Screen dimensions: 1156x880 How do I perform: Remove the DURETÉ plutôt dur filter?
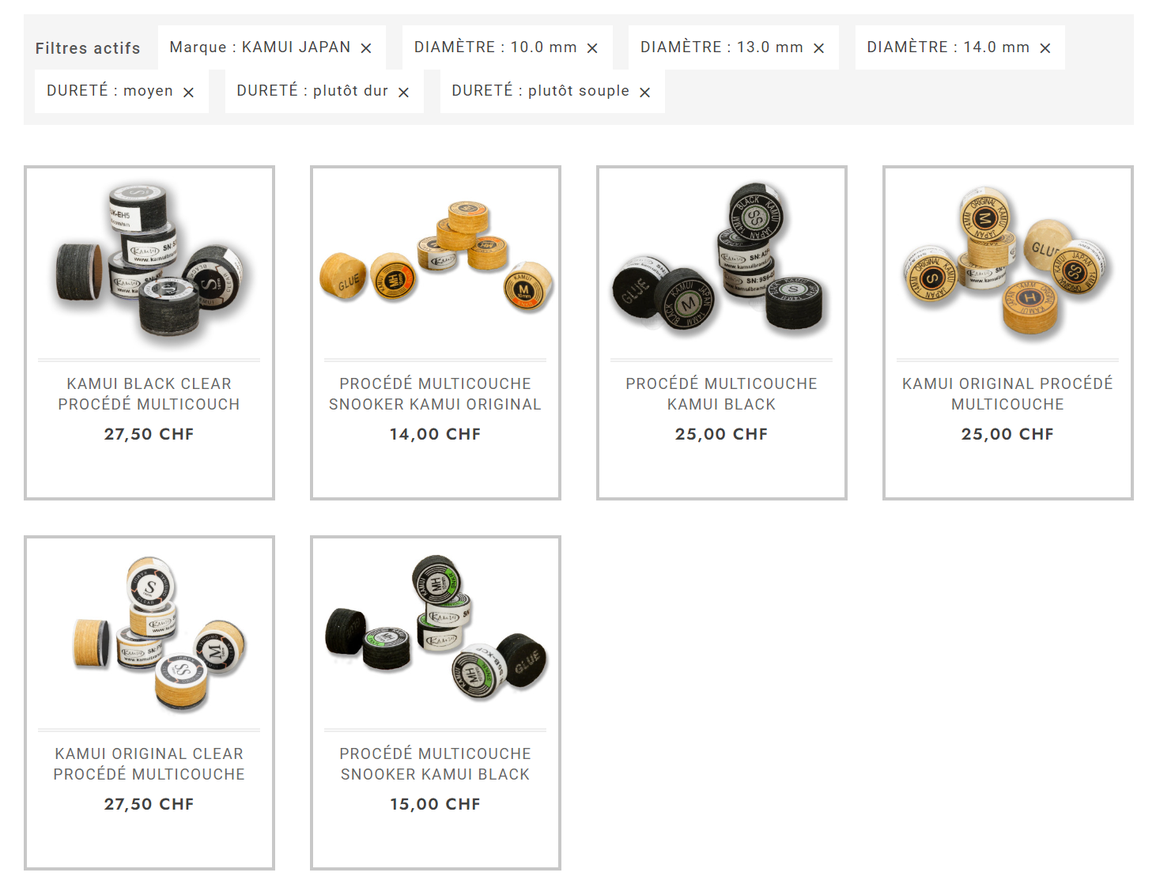click(403, 92)
